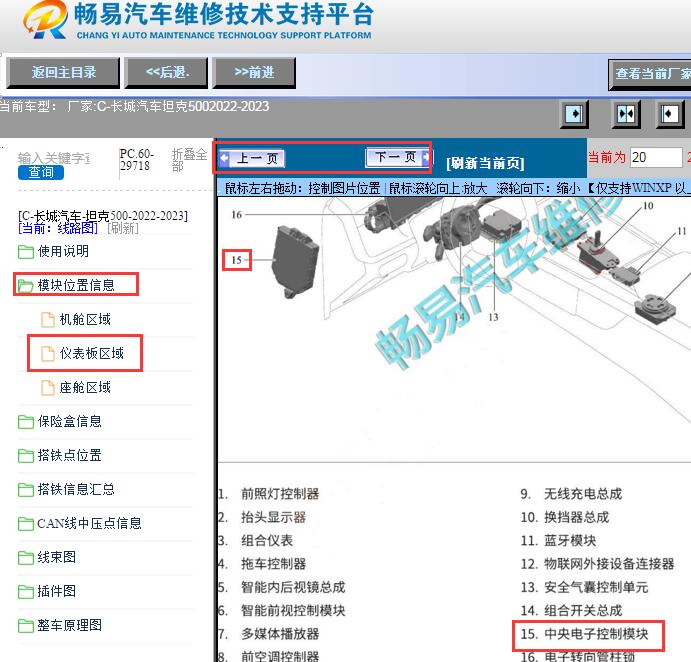Click the 机舱区域 document icon
Image resolution: width=691 pixels, height=662 pixels.
(x=48, y=320)
